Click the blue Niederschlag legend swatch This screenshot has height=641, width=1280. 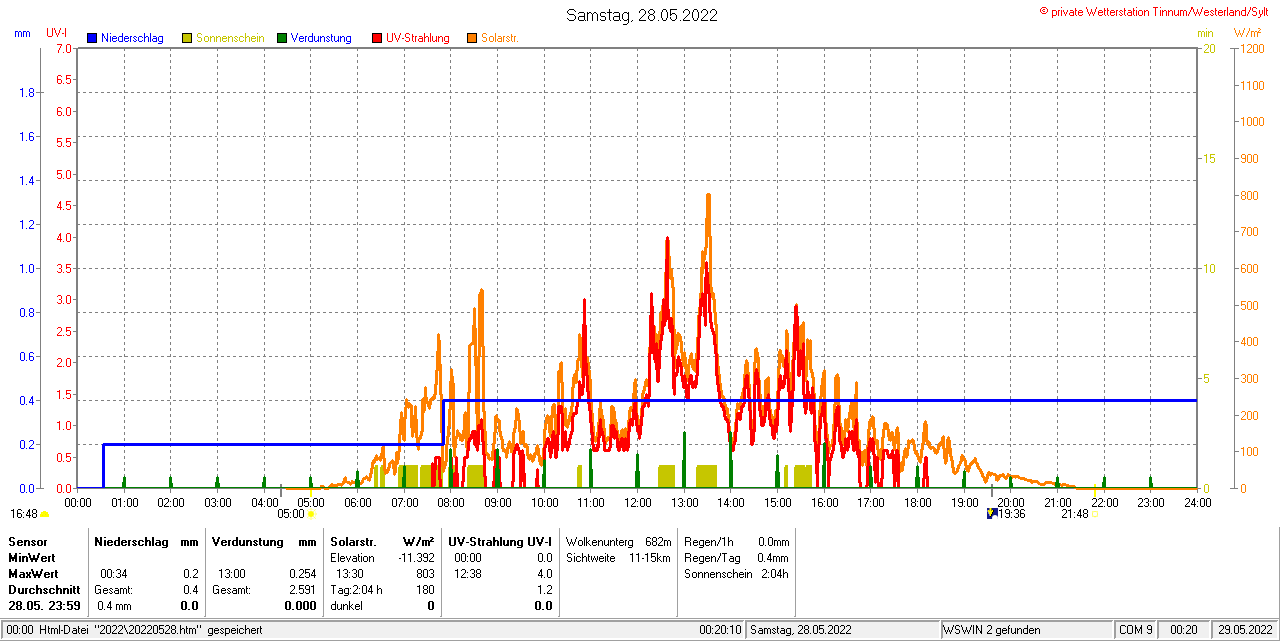point(92,38)
